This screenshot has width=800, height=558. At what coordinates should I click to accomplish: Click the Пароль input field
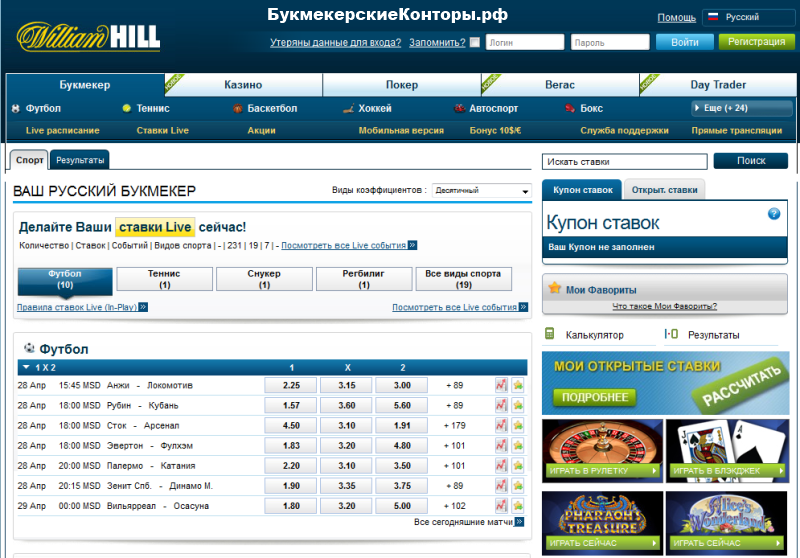(610, 42)
